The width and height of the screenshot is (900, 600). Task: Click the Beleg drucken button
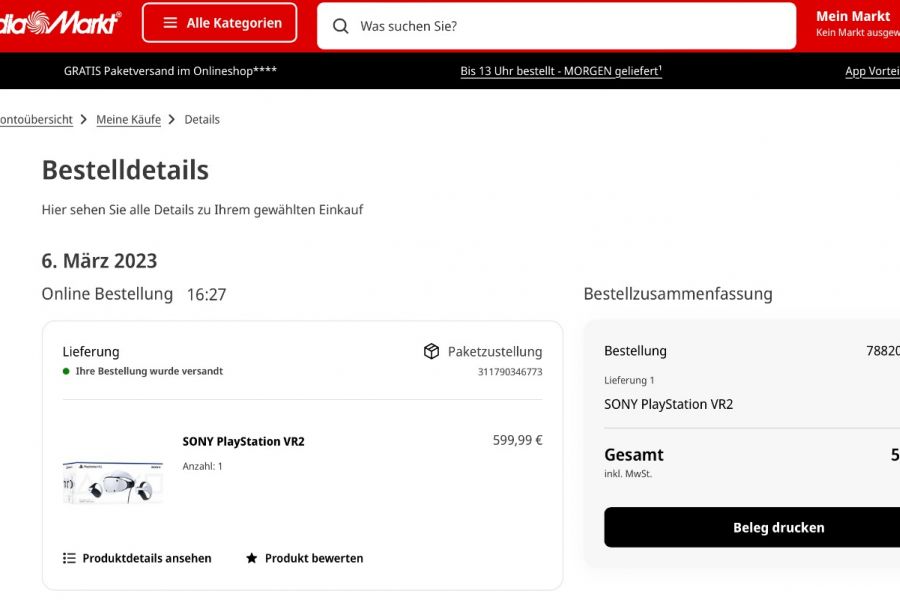752,527
